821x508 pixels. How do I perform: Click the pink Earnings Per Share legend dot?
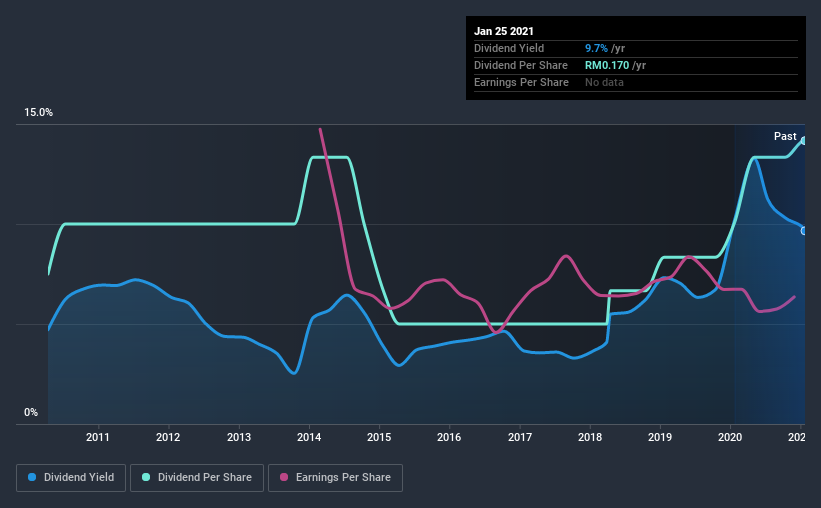(x=284, y=477)
